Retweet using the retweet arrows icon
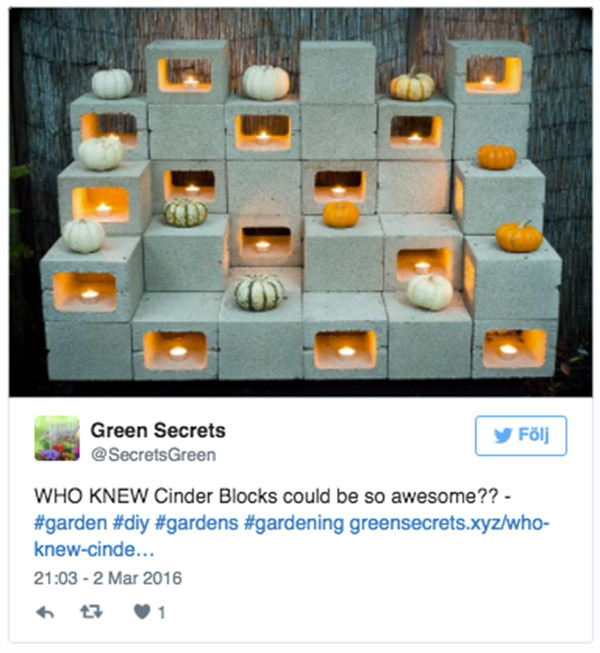The height and width of the screenshot is (653, 600). pyautogui.click(x=91, y=612)
